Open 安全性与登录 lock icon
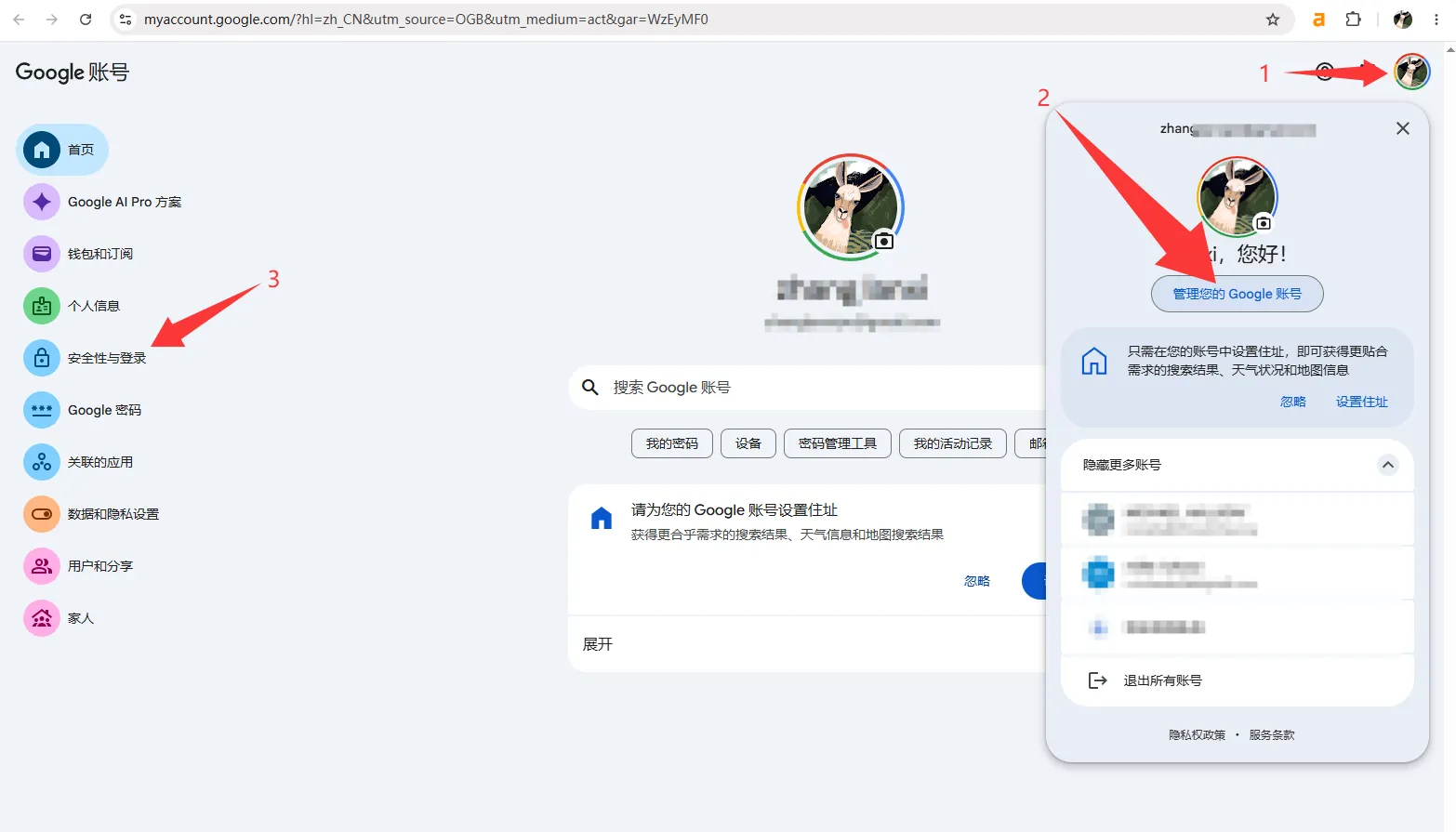The image size is (1456, 832). click(42, 358)
